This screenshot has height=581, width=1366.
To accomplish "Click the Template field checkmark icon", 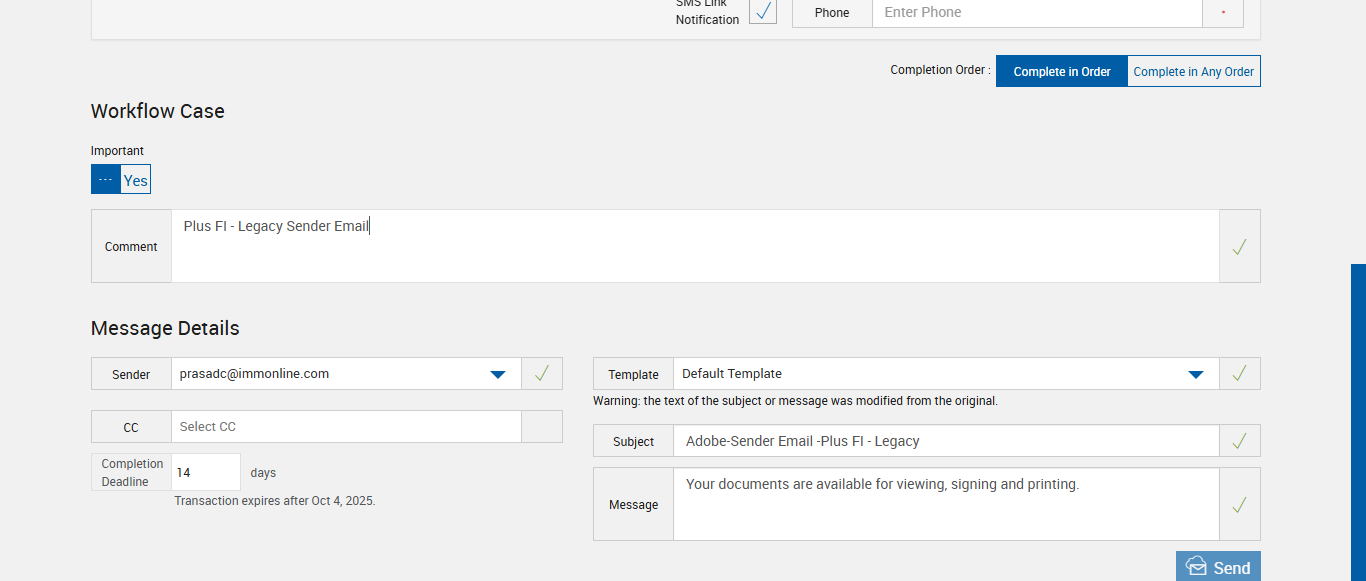I will (x=1239, y=374).
